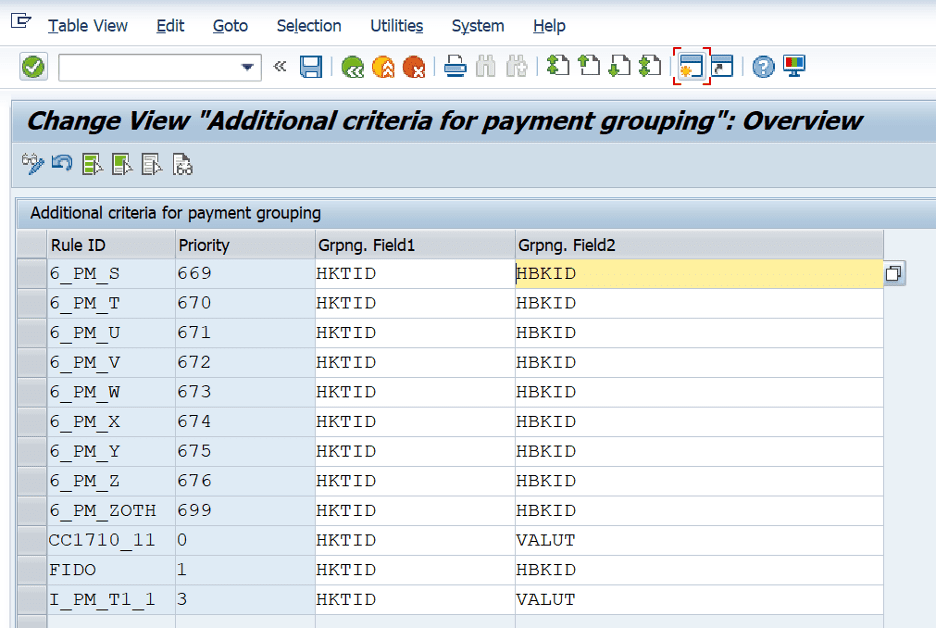
Task: Go to Last Page icon
Action: (x=649, y=66)
